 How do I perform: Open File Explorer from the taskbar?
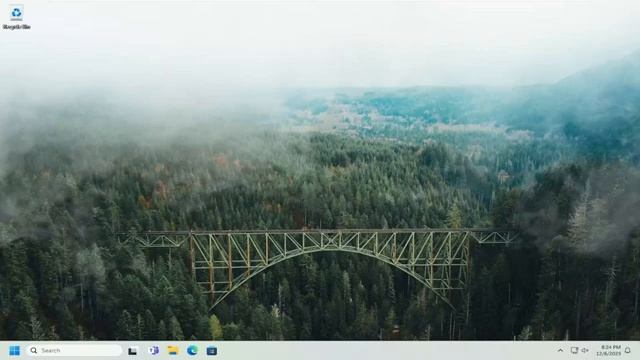(173, 350)
